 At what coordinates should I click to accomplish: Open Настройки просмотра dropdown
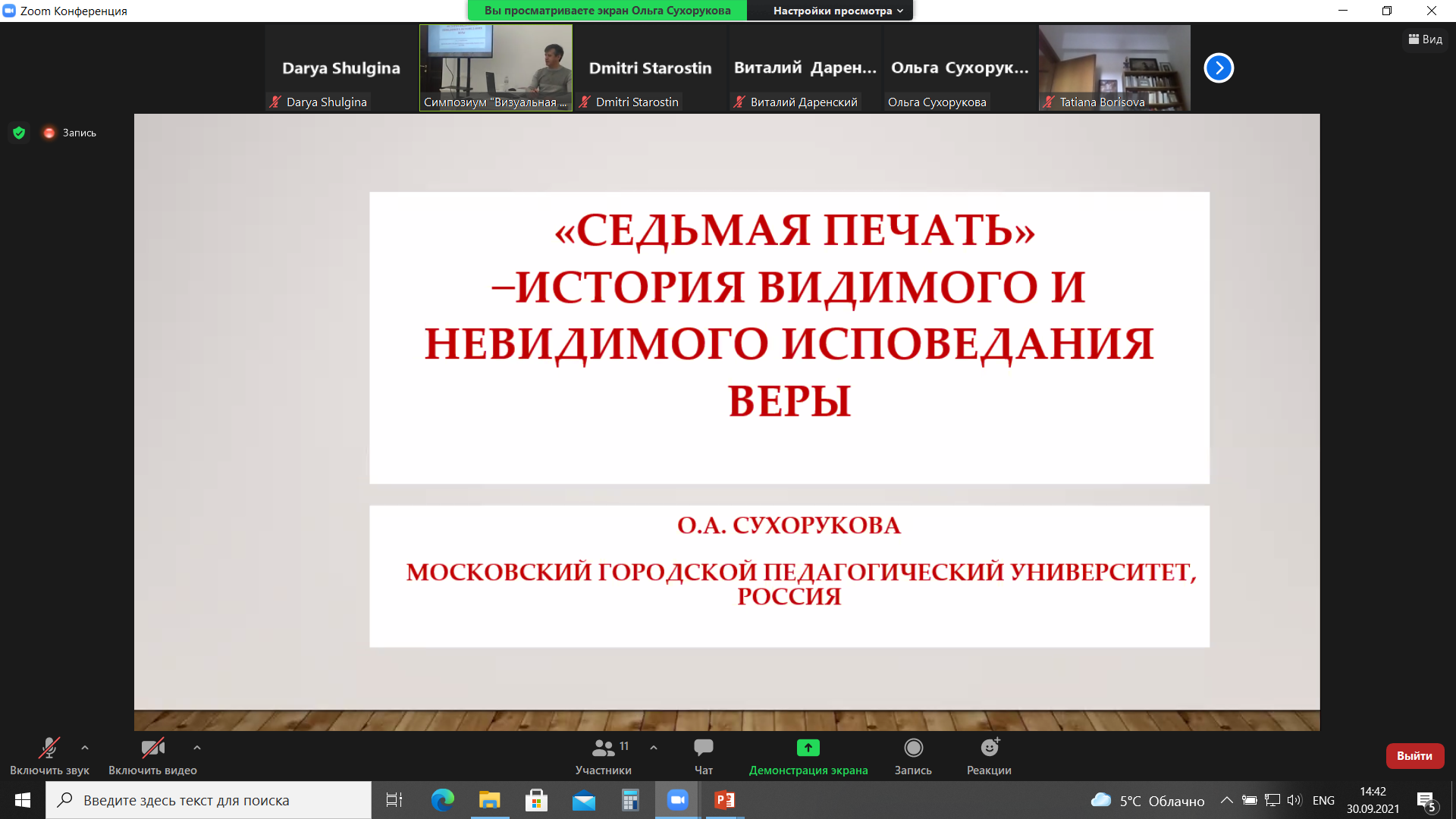click(x=837, y=11)
